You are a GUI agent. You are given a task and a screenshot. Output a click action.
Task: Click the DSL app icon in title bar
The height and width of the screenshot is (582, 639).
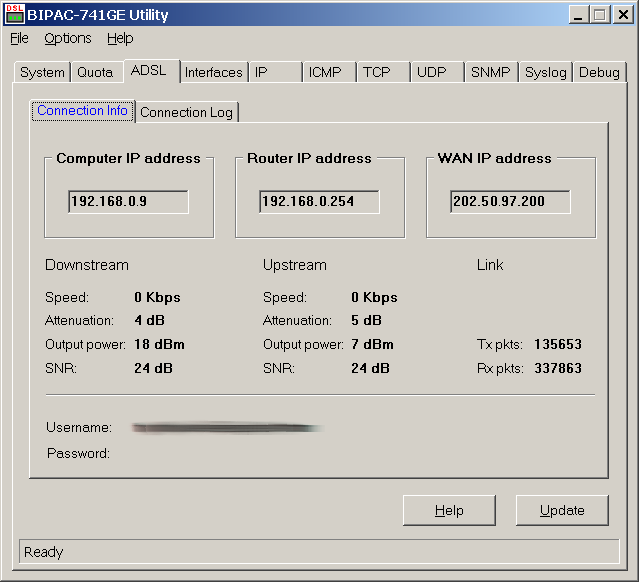14,14
